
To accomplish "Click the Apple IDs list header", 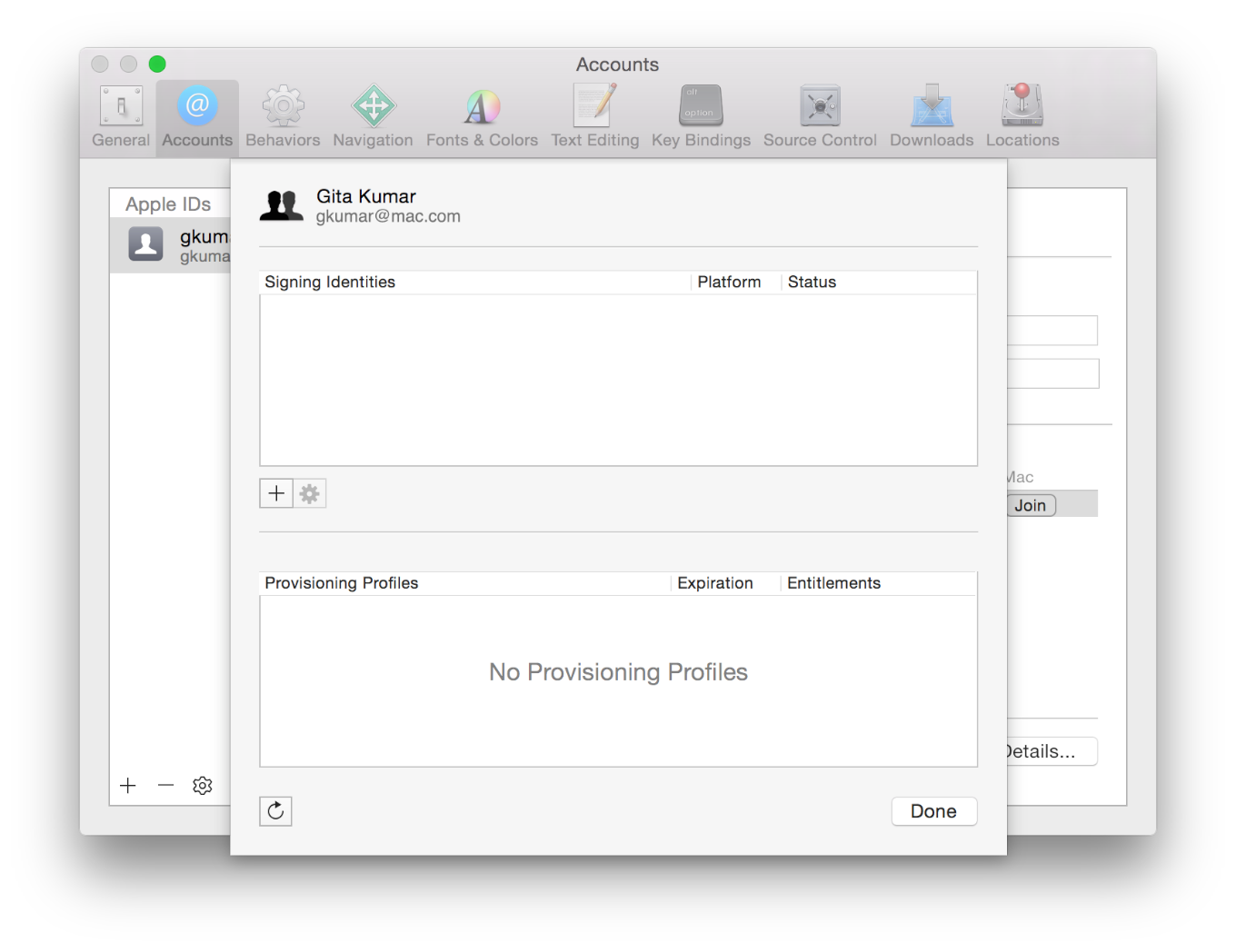I will tap(169, 204).
